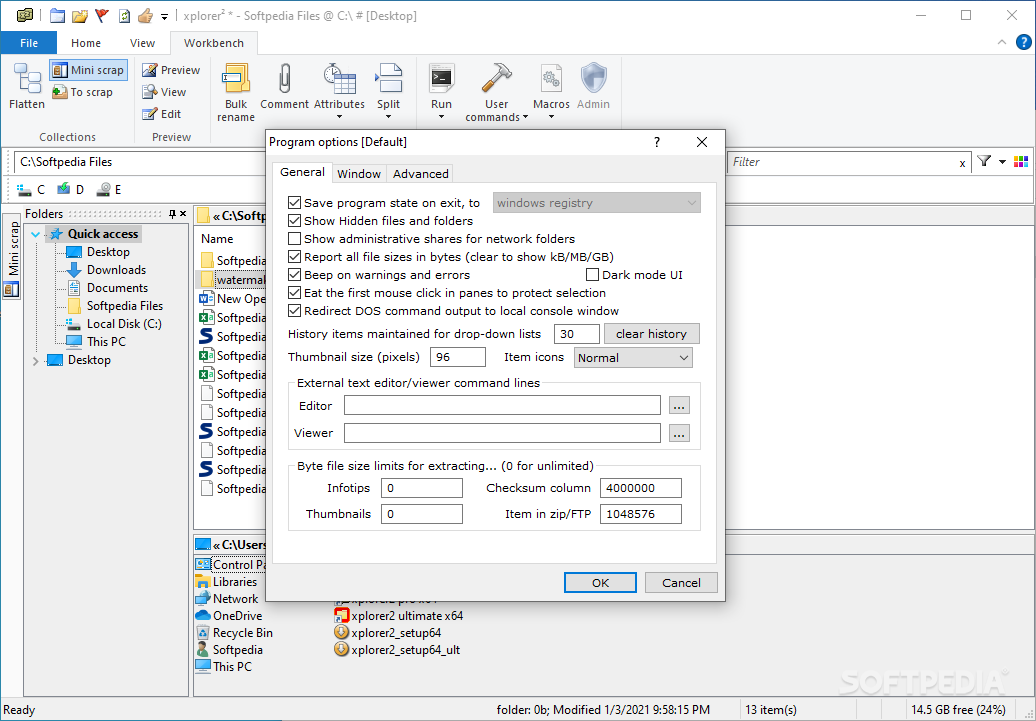Open the windows registry dropdown
This screenshot has height=721, width=1036.
coord(597,203)
